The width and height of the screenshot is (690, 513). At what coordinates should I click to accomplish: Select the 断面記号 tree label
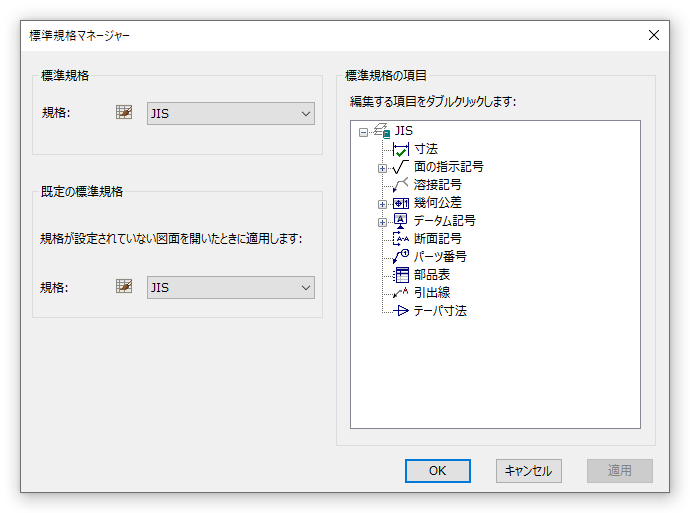437,239
